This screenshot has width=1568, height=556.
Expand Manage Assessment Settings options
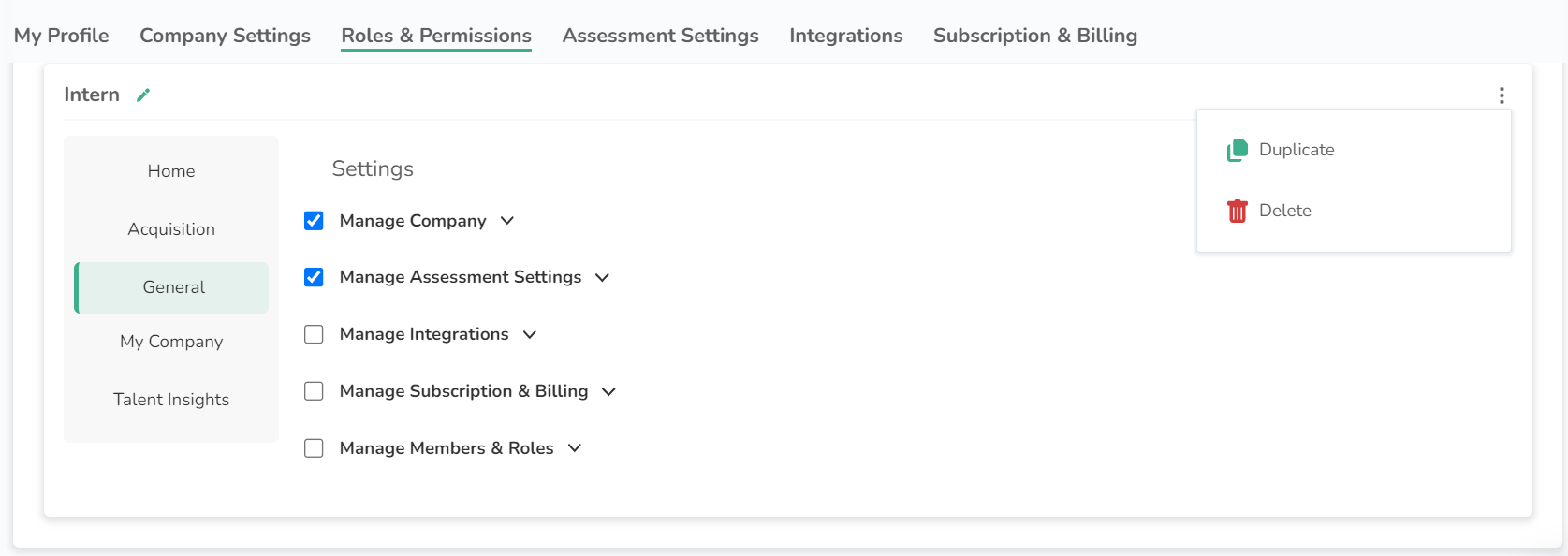click(602, 278)
